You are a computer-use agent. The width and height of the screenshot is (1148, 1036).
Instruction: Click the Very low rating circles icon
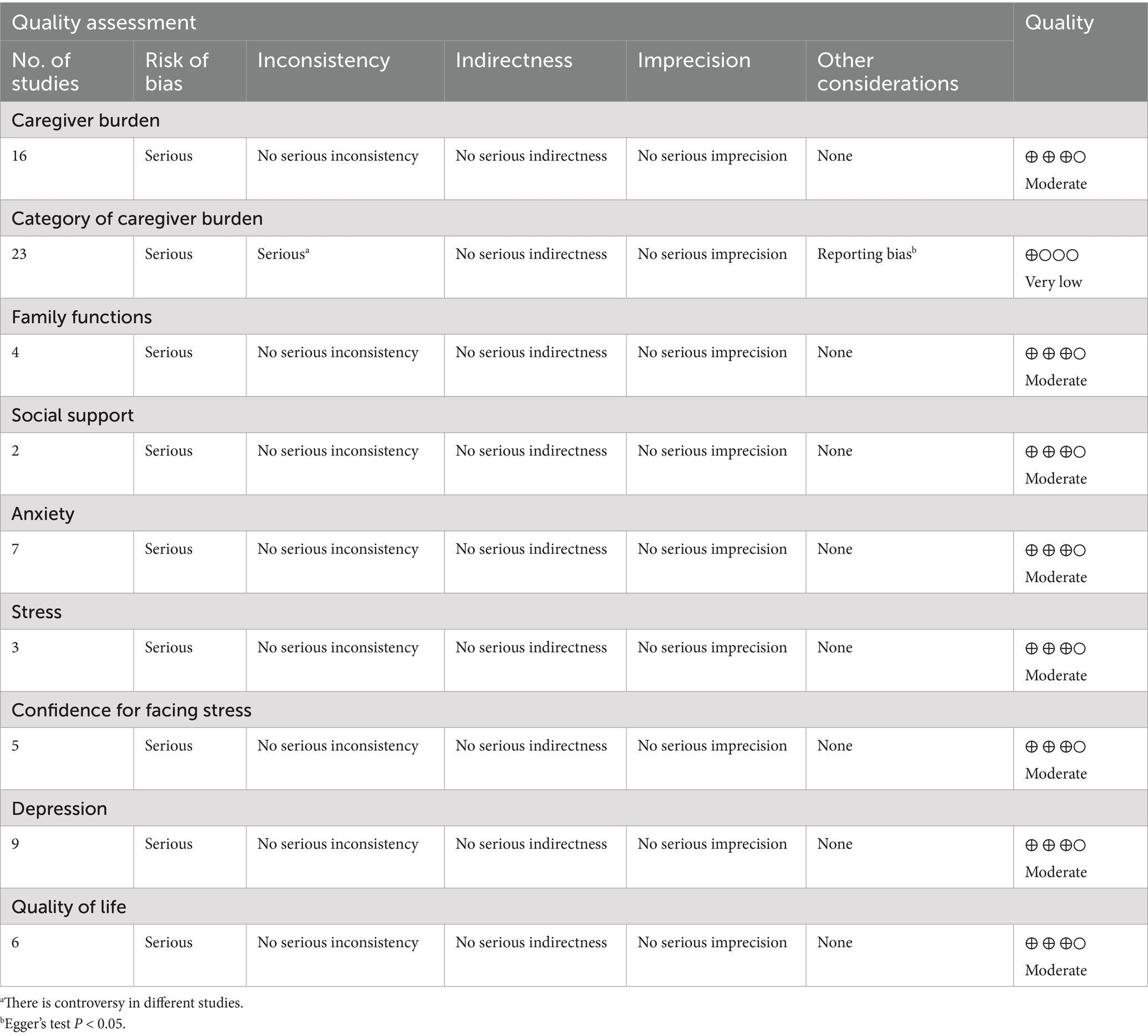[1051, 255]
